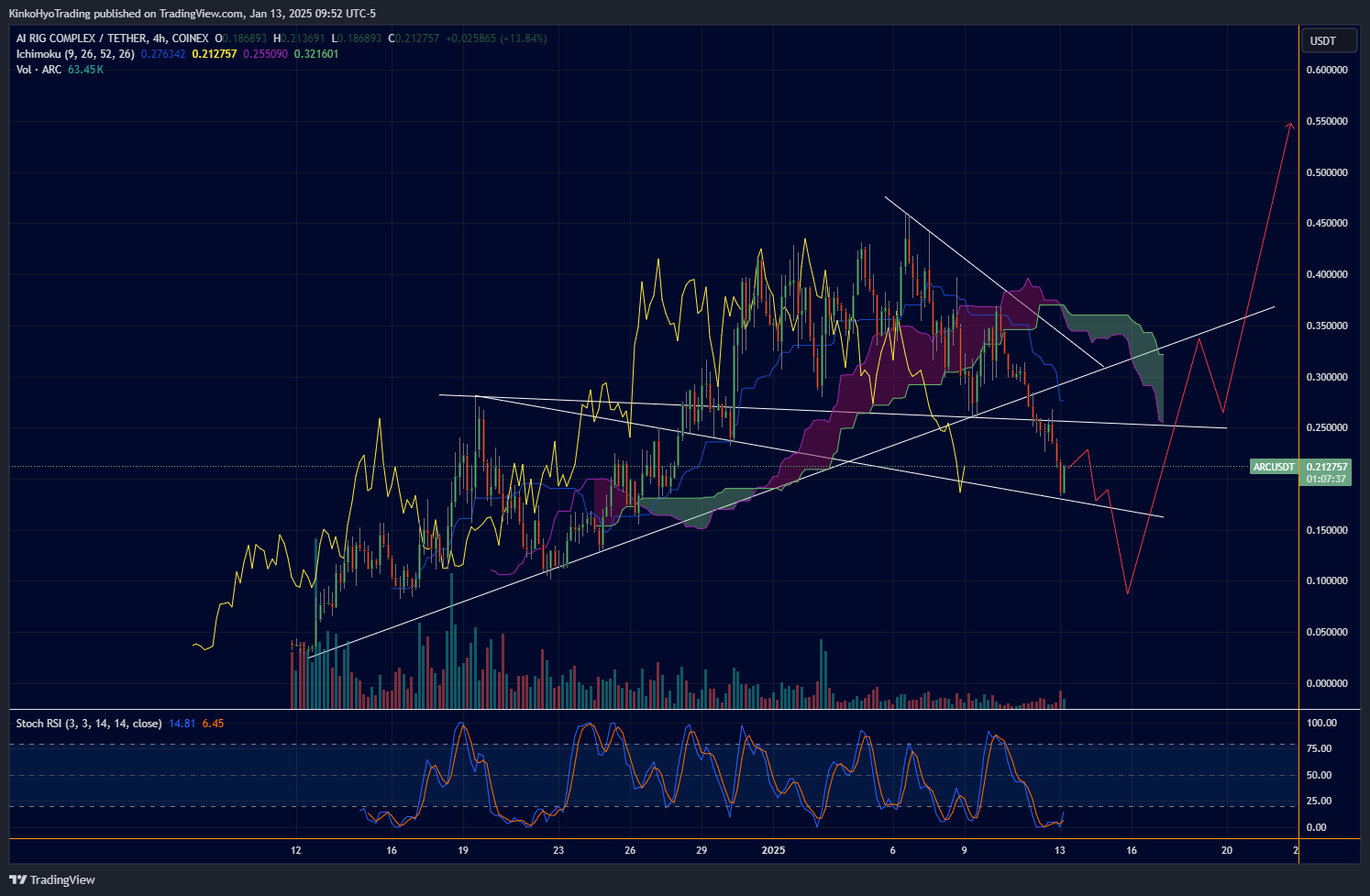Click the 50.00 Stoch RSI scale label
This screenshot has height=896, width=1370.
1319,775
